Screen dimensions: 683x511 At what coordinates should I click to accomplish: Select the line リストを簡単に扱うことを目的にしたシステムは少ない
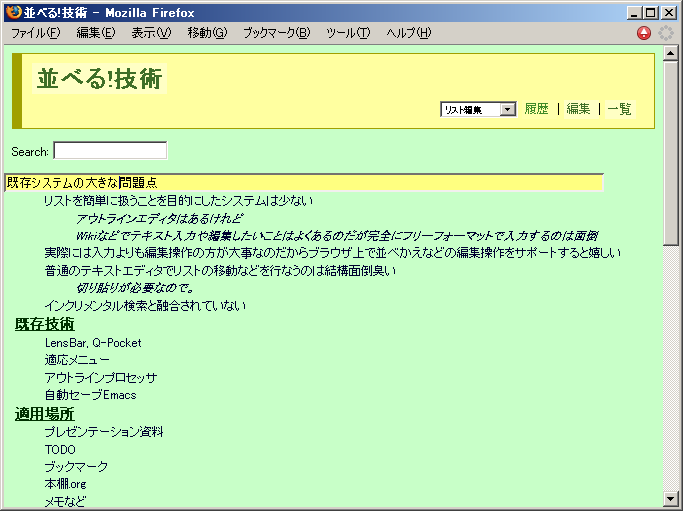(x=179, y=201)
